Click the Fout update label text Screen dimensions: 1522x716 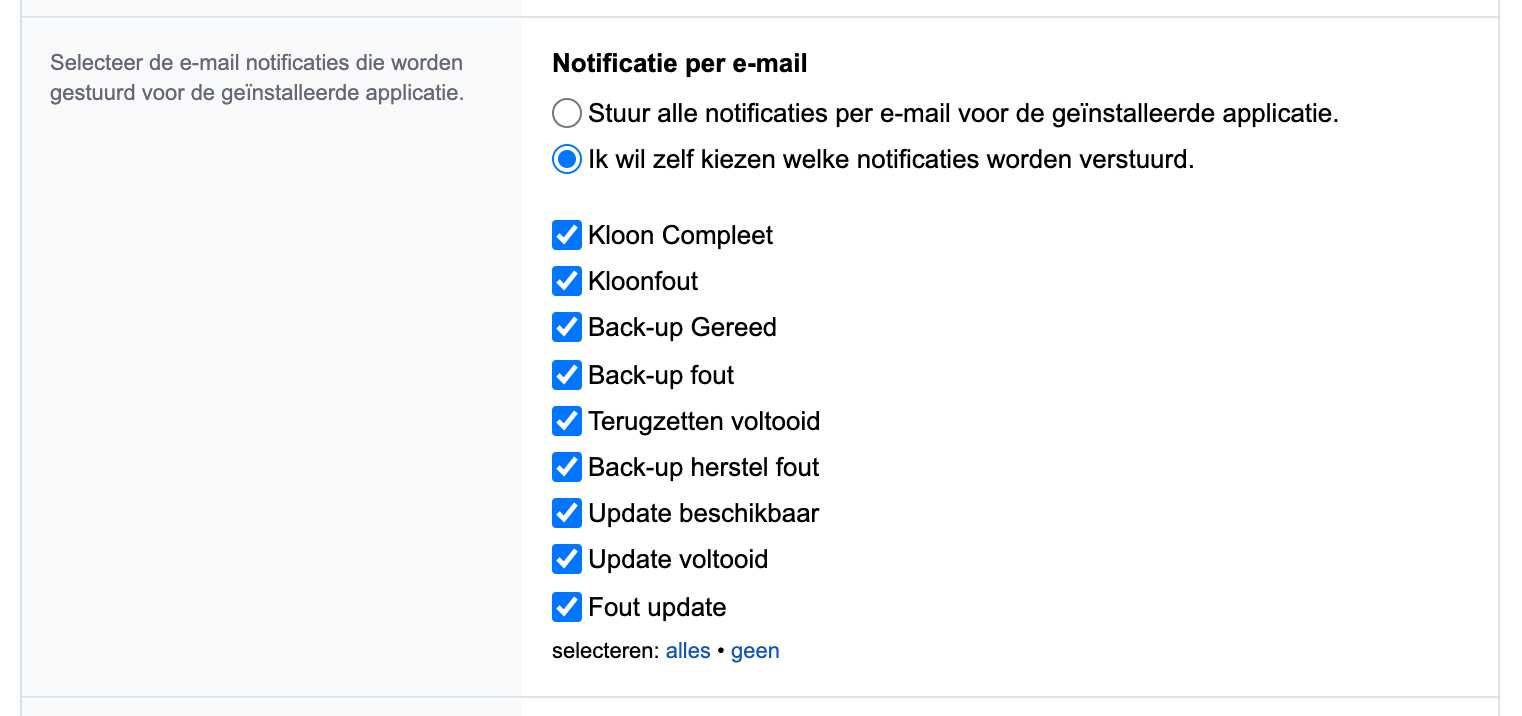point(657,607)
